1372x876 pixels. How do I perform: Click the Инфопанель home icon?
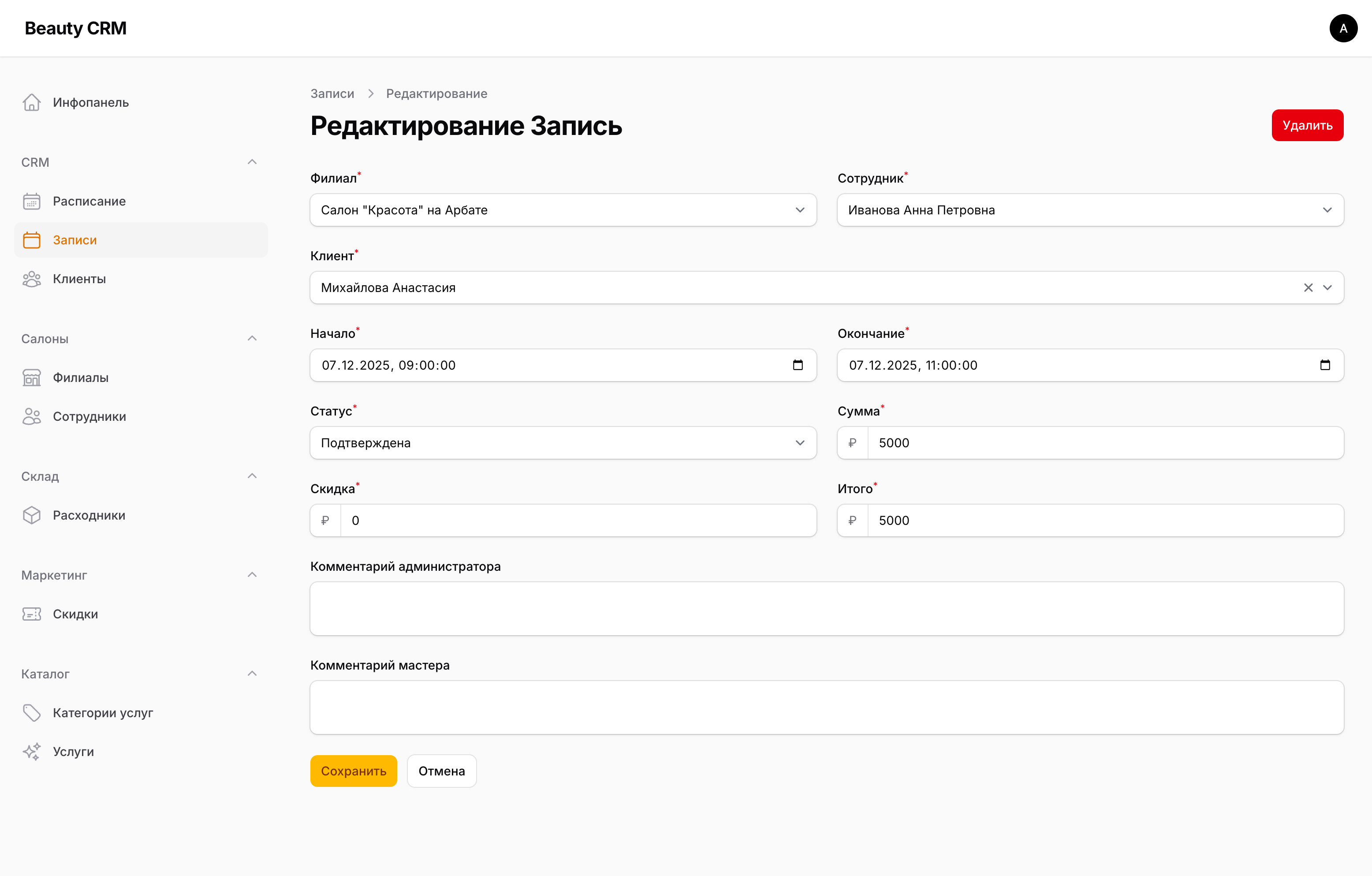32,103
